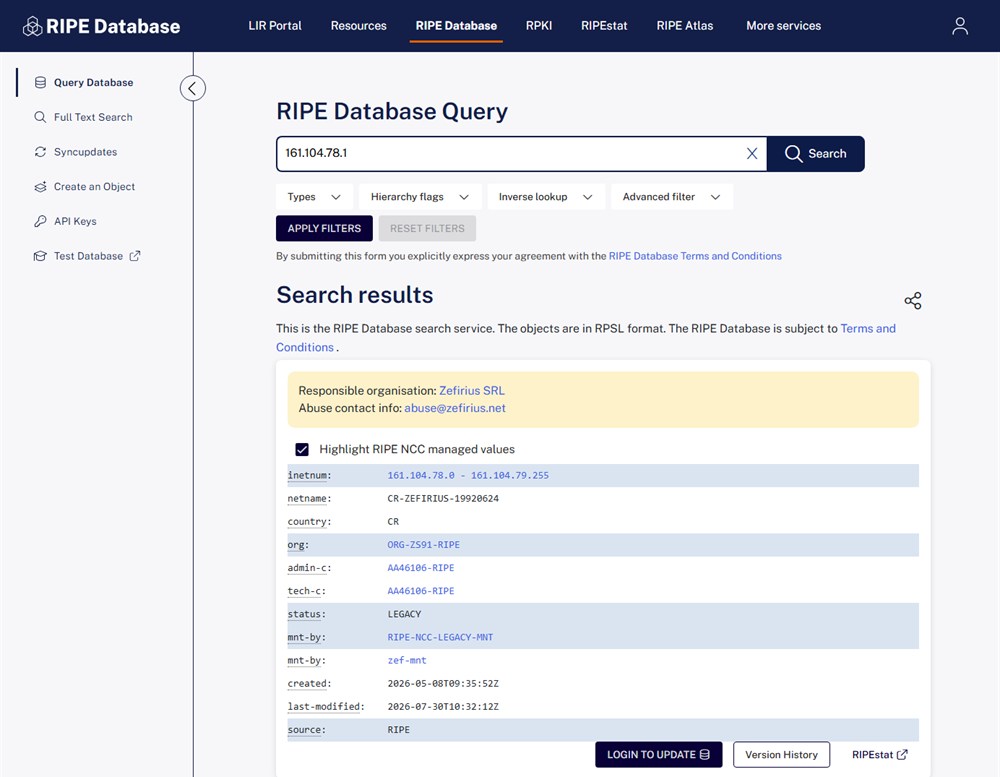Click the Syncupdates refresh icon
Viewport: 1000px width, 777px height.
pos(40,152)
